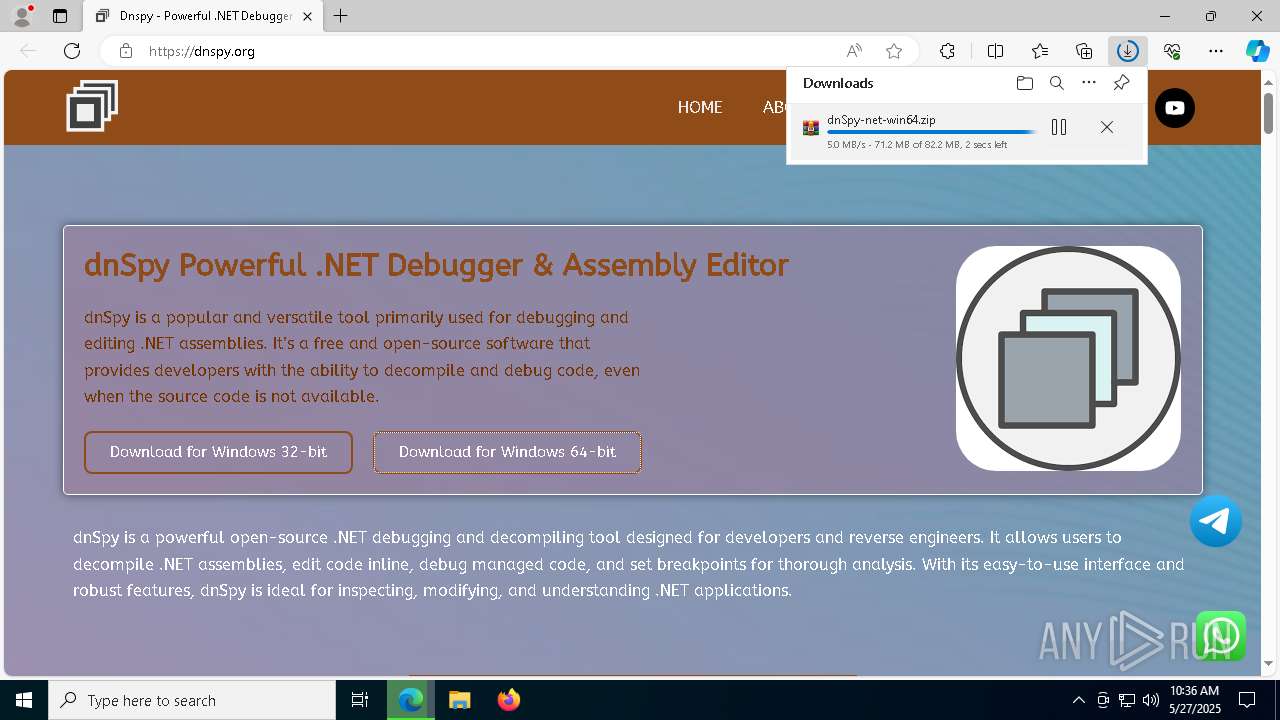Screen dimensions: 1280x720
Task: Click the dnSpy logo in header
Action: (92, 106)
